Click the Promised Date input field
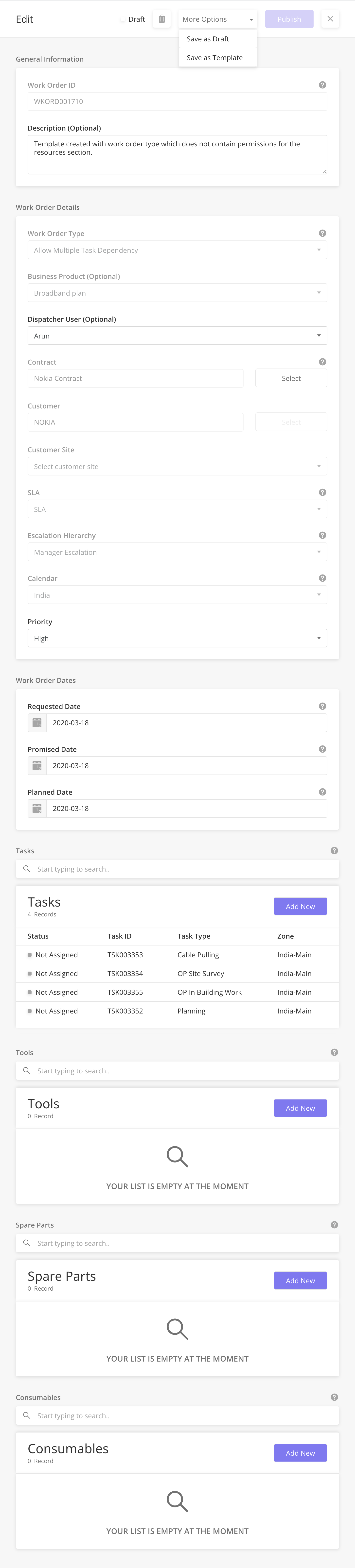 pos(186,766)
